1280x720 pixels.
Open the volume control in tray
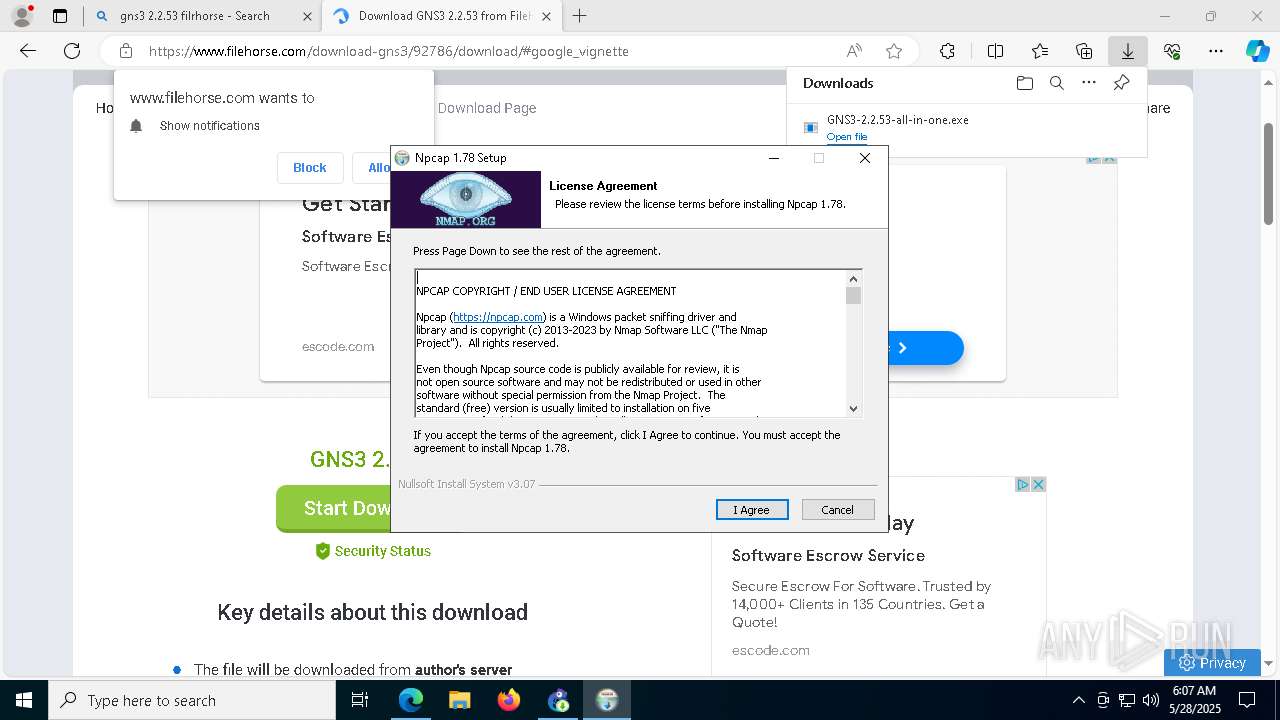(1151, 700)
